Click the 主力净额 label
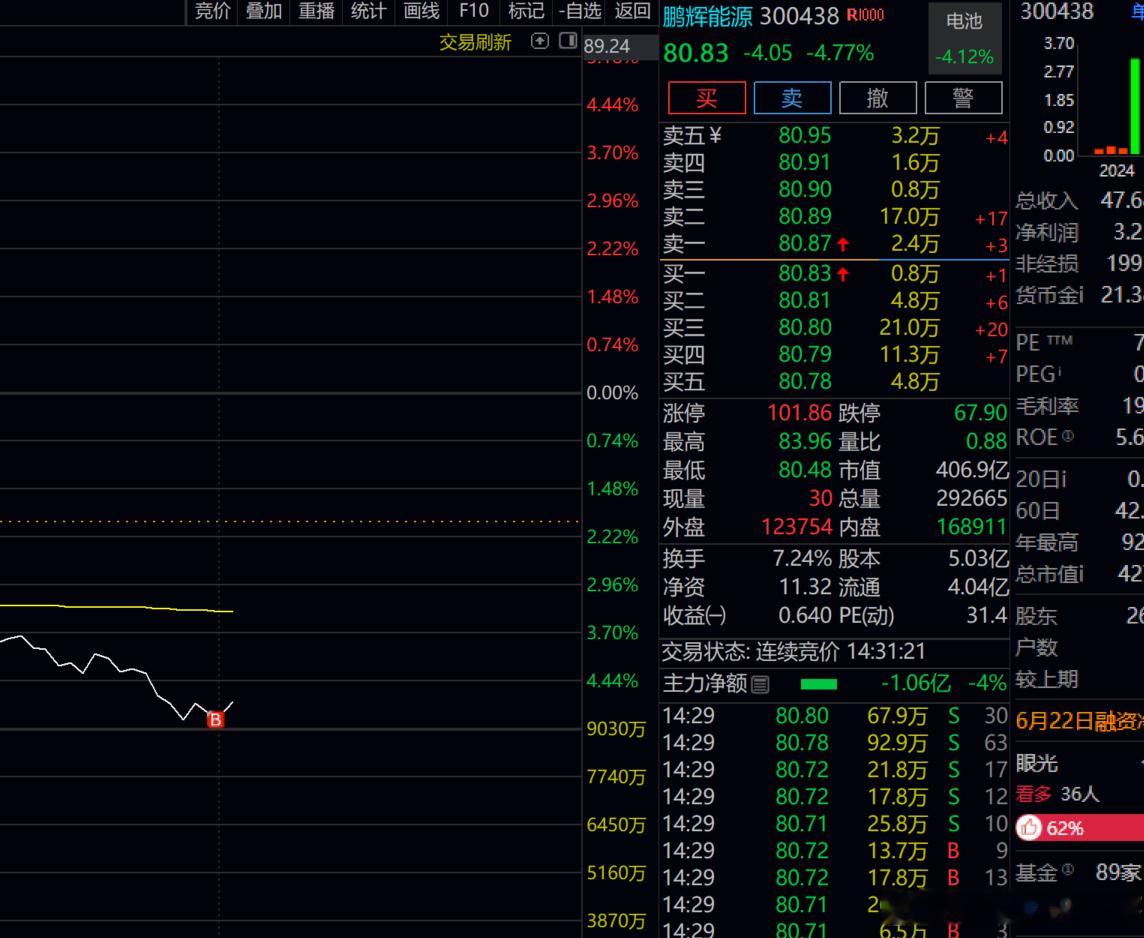Screen dimensions: 1144x938 pos(705,683)
